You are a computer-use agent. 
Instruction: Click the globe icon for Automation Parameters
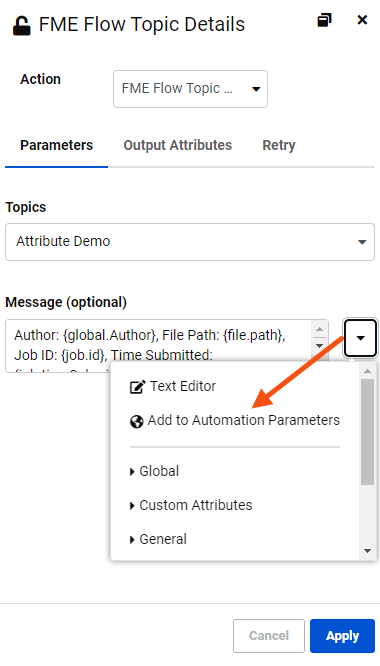click(136, 421)
